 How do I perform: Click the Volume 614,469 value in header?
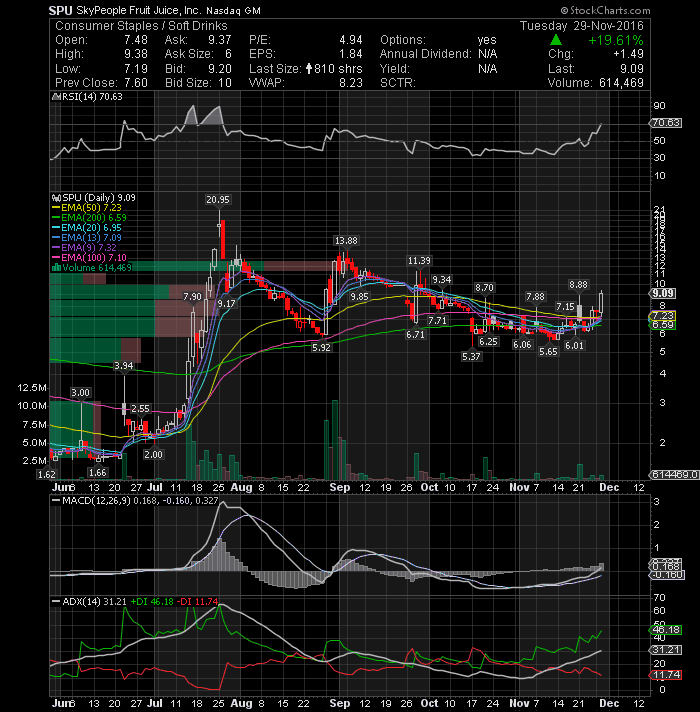[x=621, y=83]
